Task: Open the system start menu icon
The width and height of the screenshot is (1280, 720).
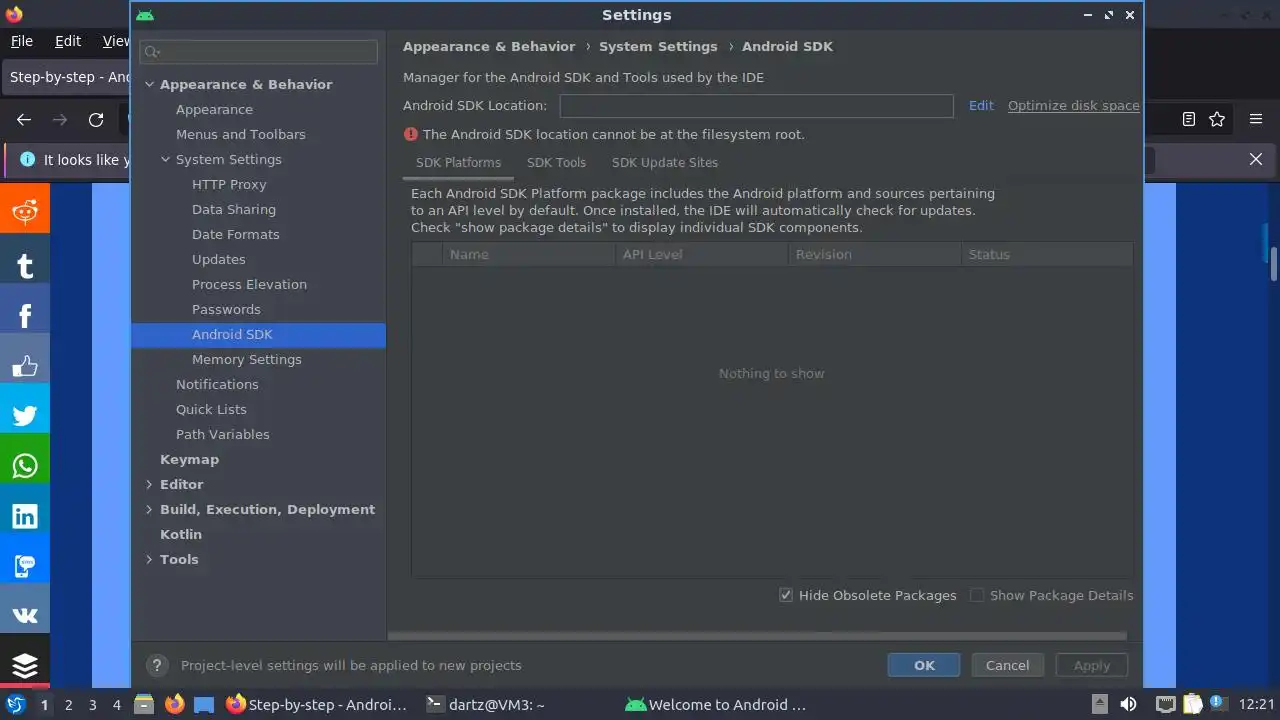Action: pyautogui.click(x=15, y=704)
